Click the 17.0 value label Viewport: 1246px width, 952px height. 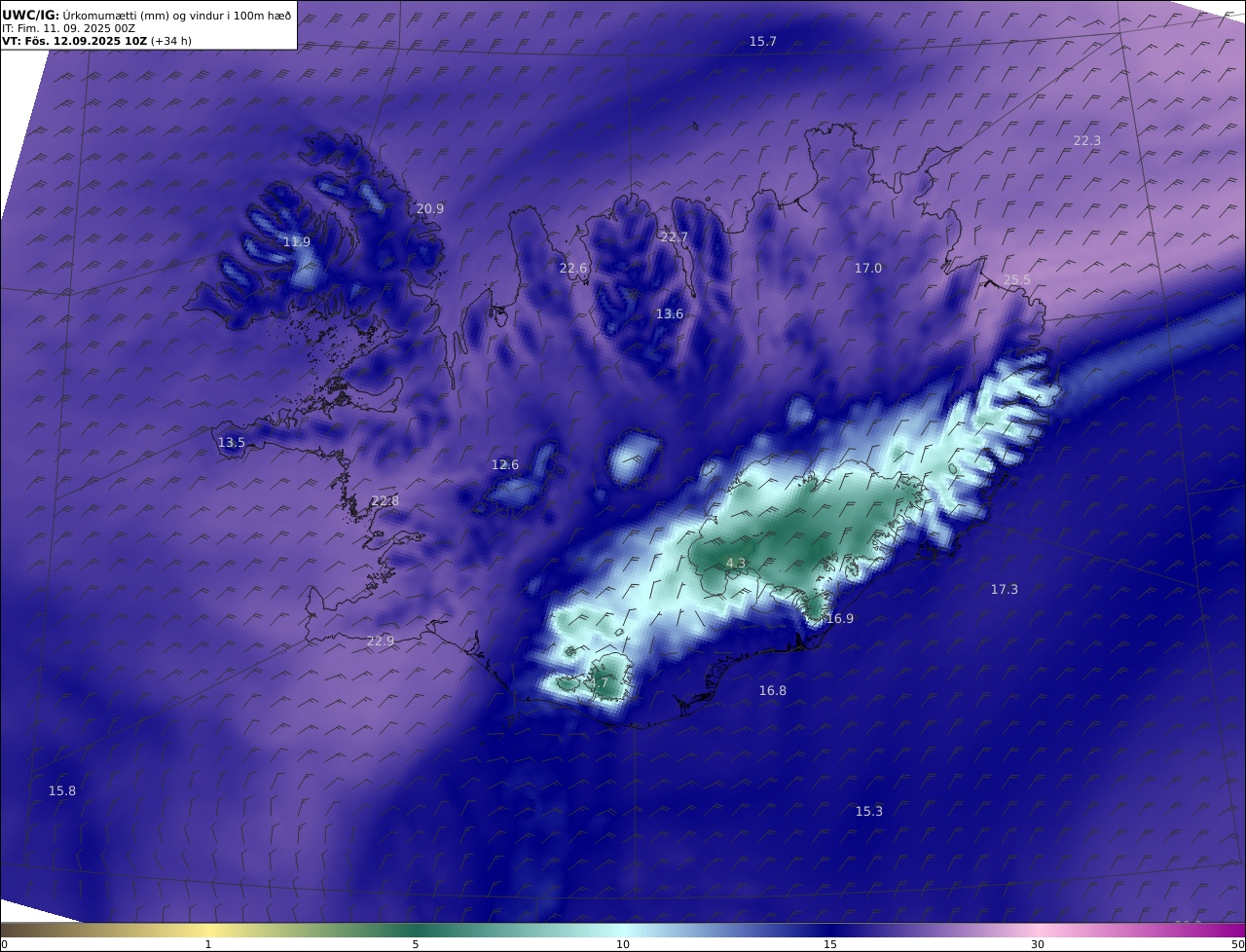(867, 268)
